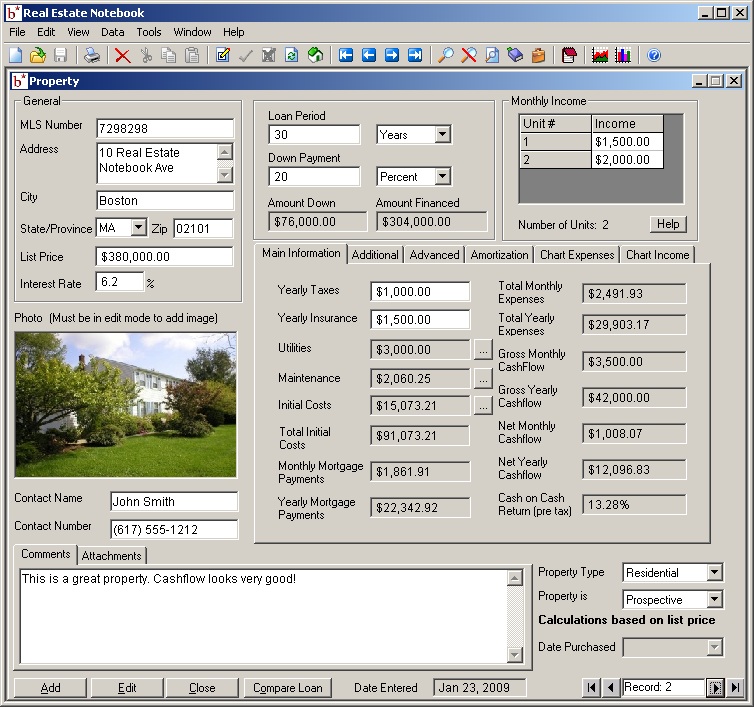
Task: Click the Yearly Taxes input field
Action: [420, 292]
